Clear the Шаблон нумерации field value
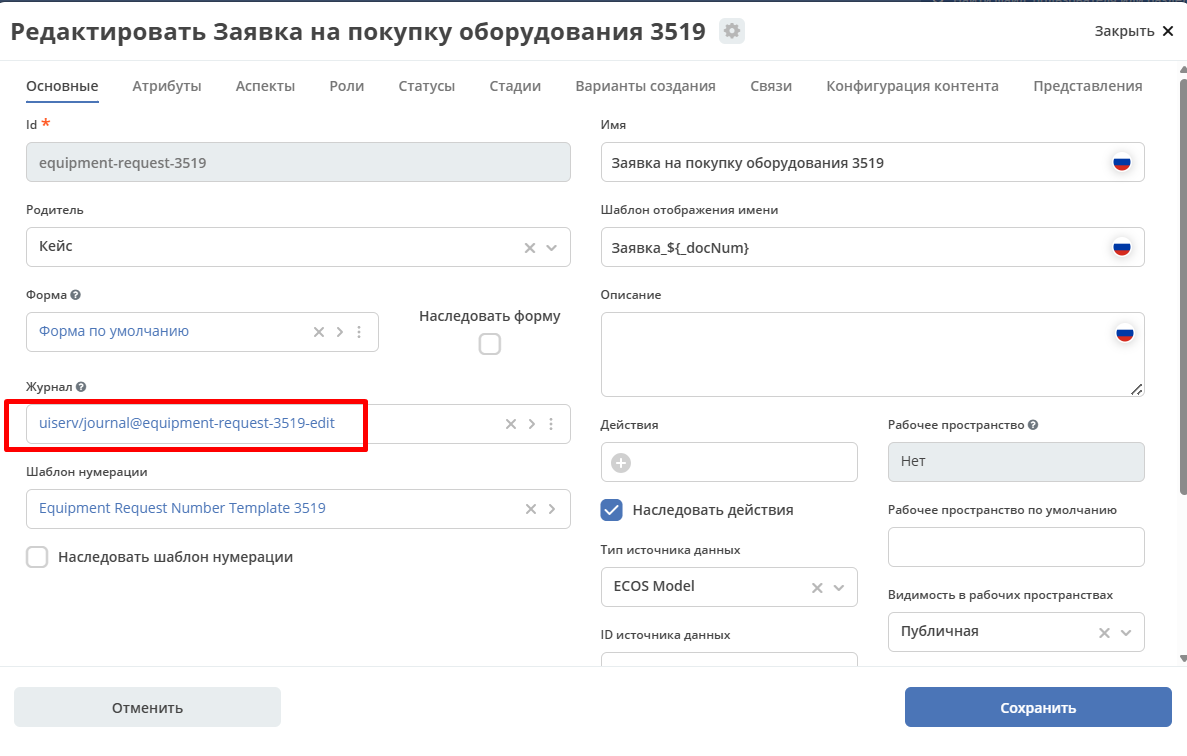 click(531, 509)
